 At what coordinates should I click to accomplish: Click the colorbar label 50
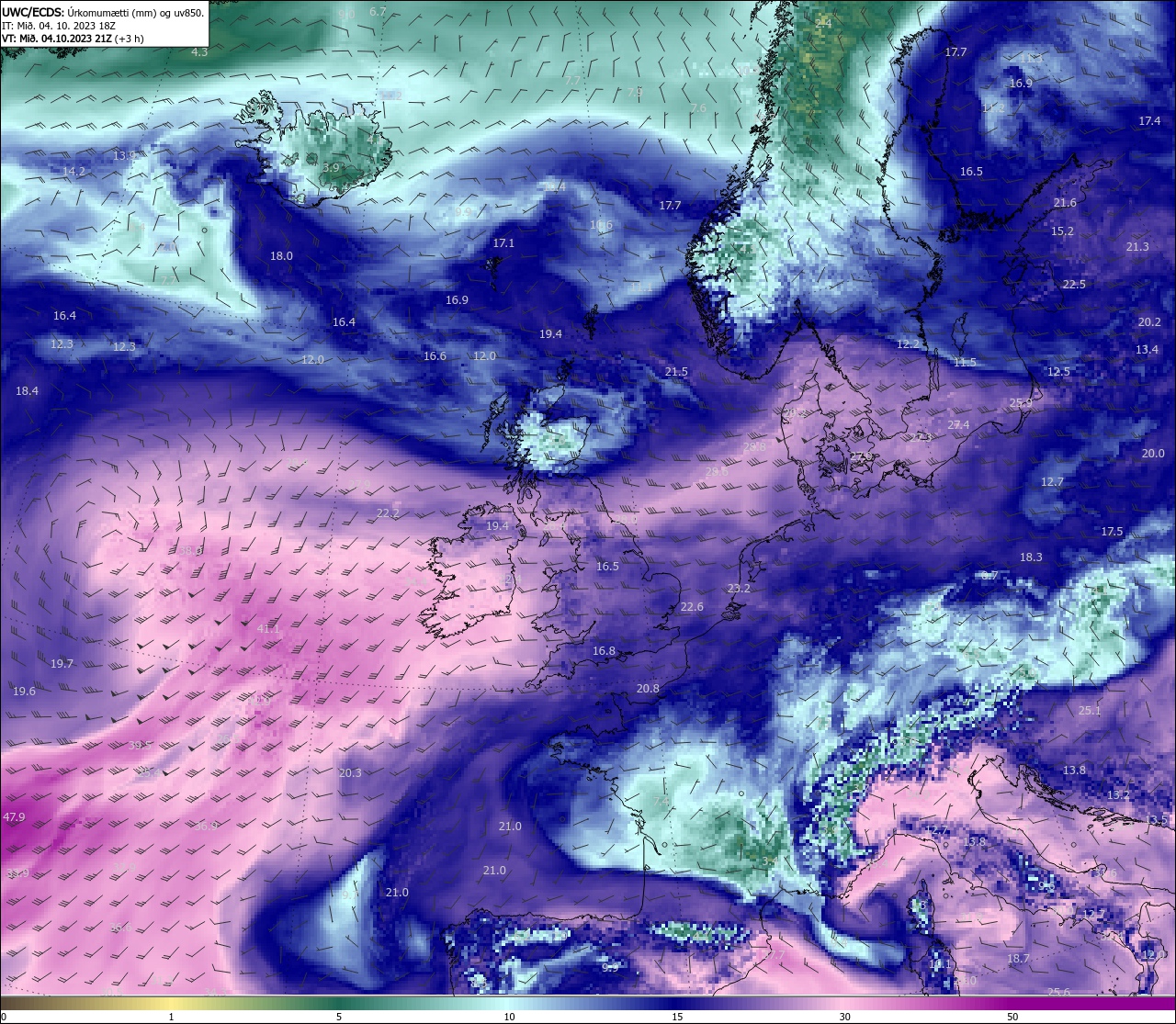click(1012, 1017)
